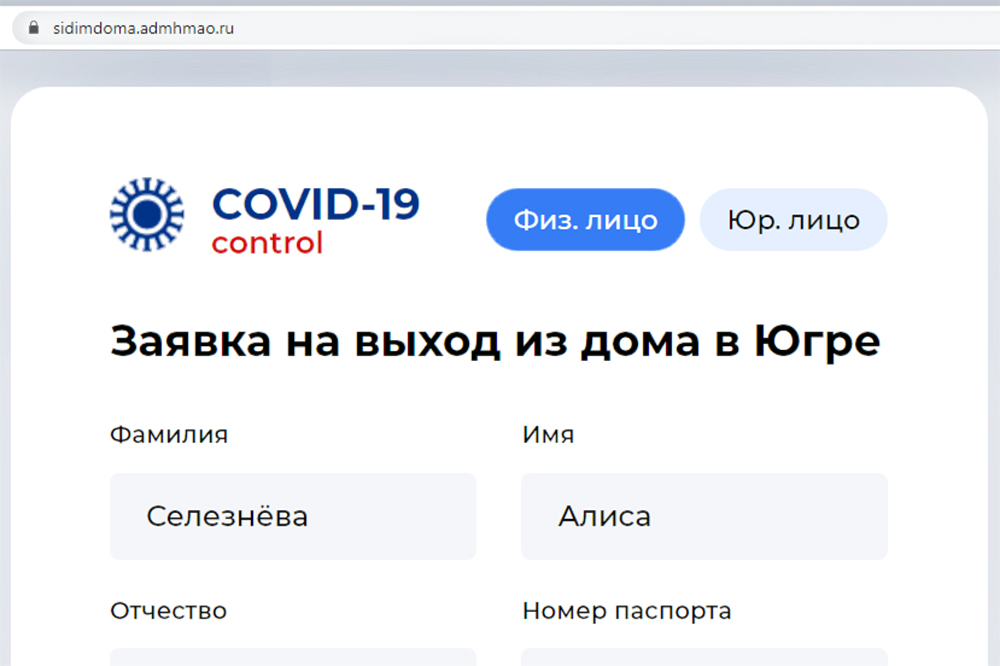Viewport: 1000px width, 666px height.
Task: Focus the Отчество input below its label
Action: coord(293,656)
